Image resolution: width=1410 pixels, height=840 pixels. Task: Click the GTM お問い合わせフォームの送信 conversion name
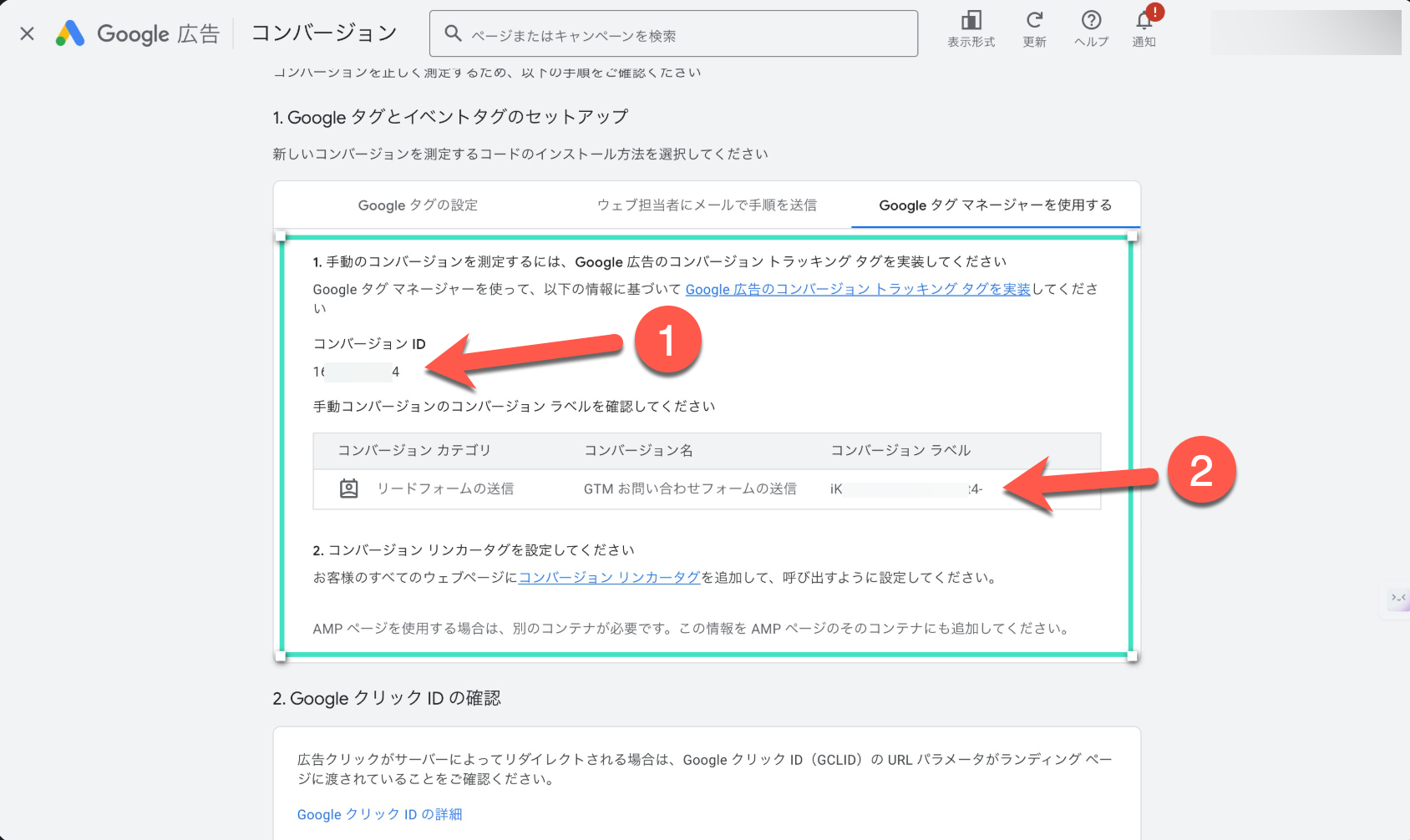pos(689,489)
